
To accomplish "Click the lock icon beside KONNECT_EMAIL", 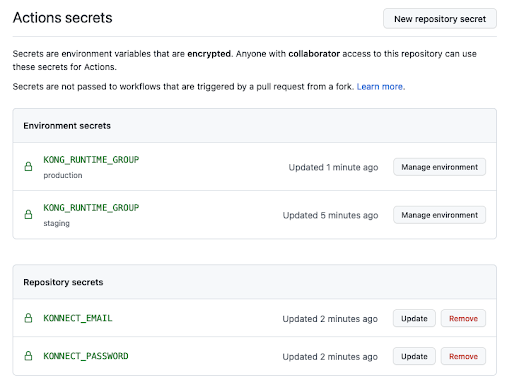I will (x=29, y=318).
